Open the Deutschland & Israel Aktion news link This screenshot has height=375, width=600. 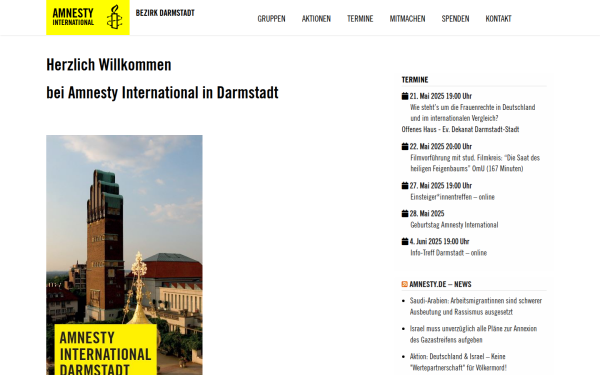coord(458,362)
